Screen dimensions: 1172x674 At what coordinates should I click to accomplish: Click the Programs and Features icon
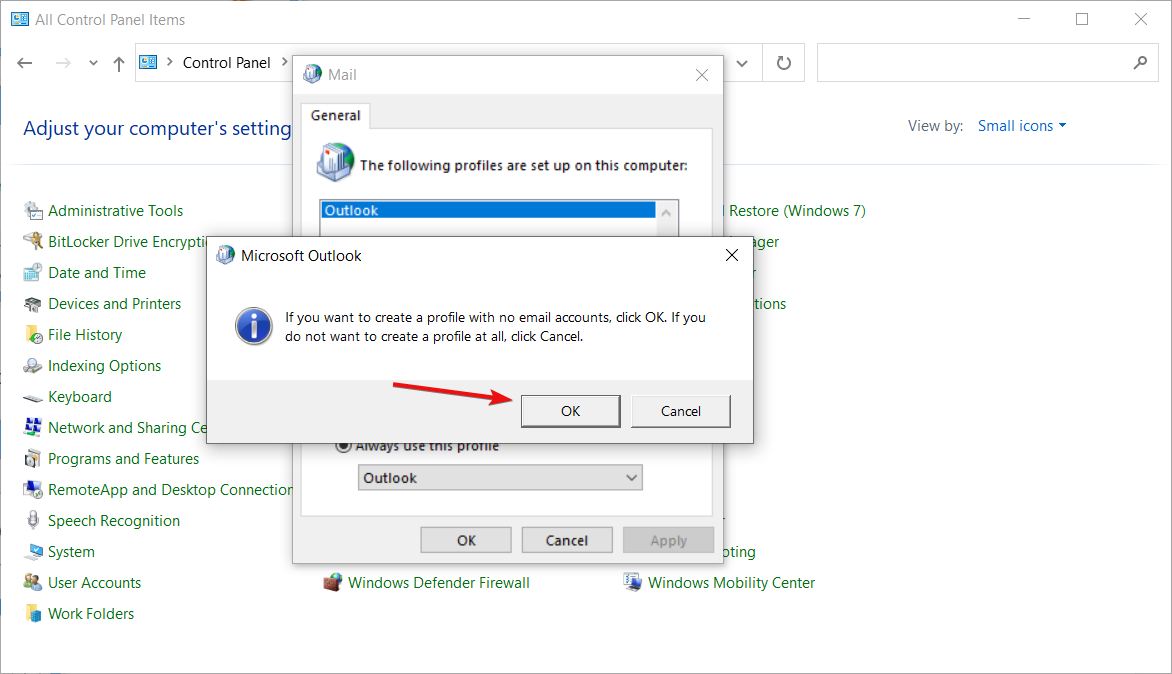click(x=33, y=459)
